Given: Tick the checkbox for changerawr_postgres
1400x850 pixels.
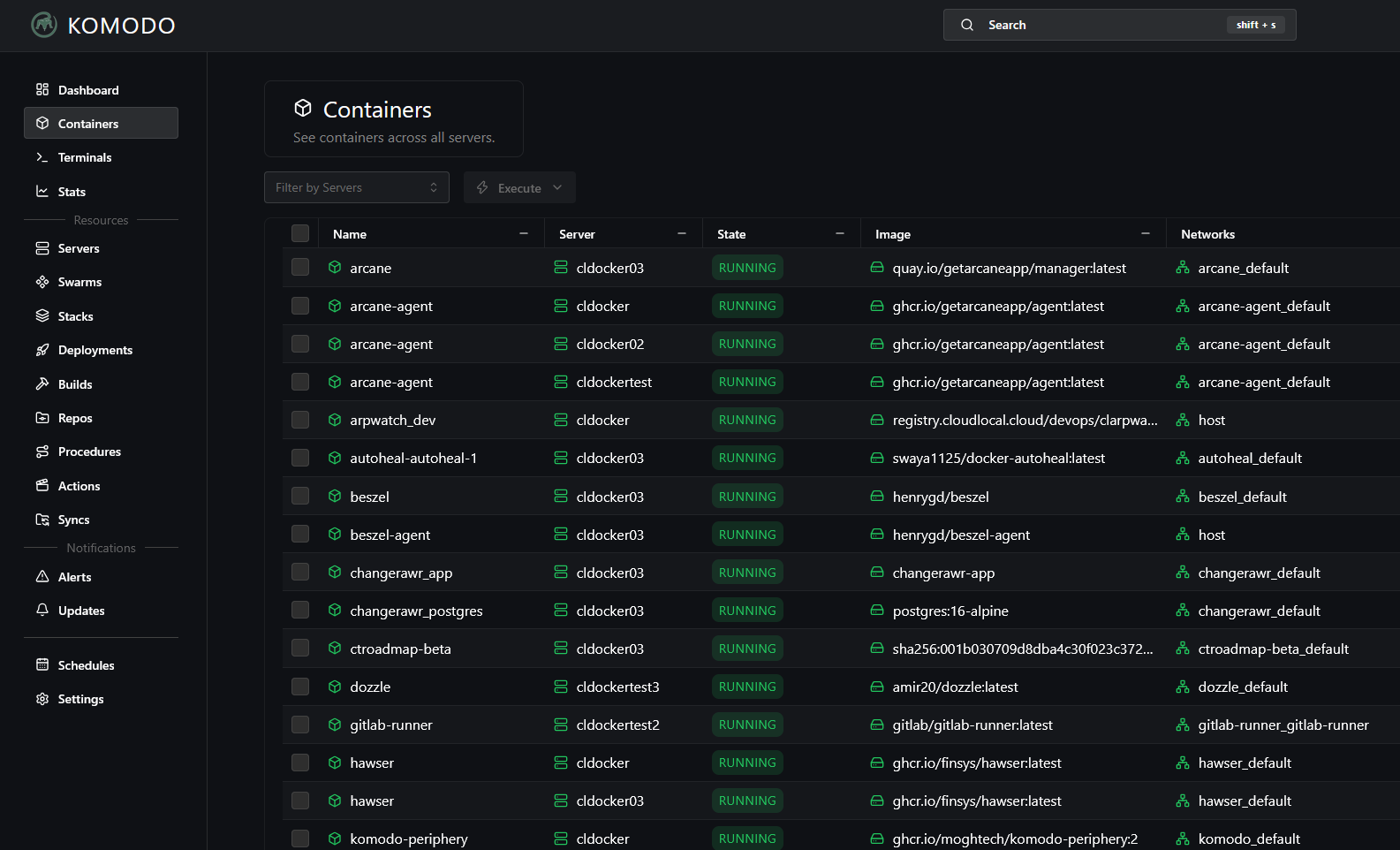Looking at the screenshot, I should [300, 611].
